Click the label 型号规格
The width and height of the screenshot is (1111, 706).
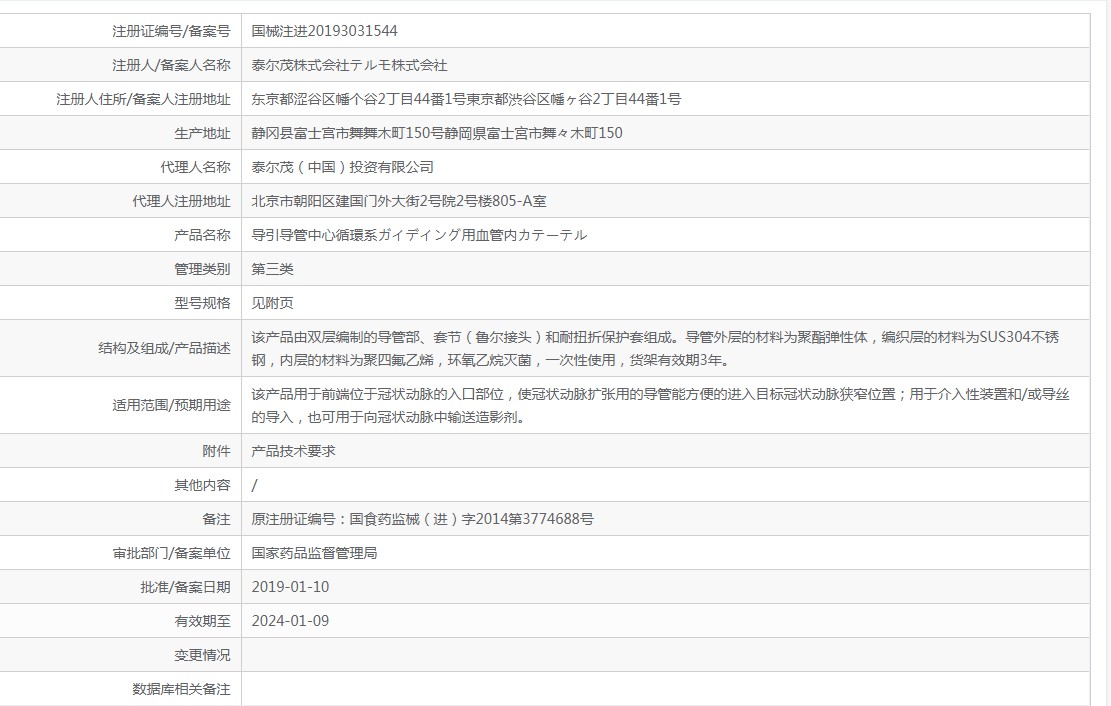point(203,303)
